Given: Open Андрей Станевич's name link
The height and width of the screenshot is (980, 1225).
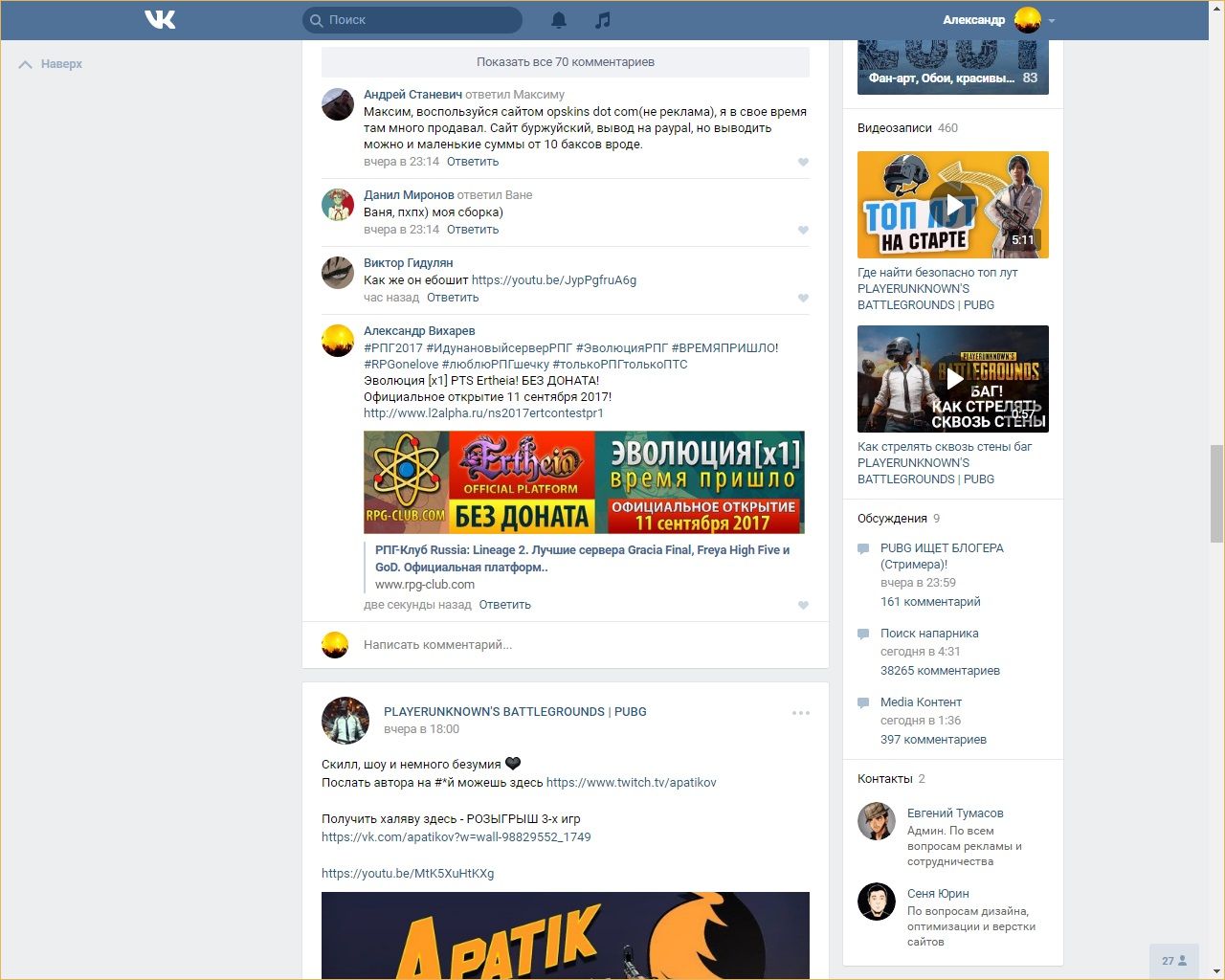Looking at the screenshot, I should coord(412,95).
